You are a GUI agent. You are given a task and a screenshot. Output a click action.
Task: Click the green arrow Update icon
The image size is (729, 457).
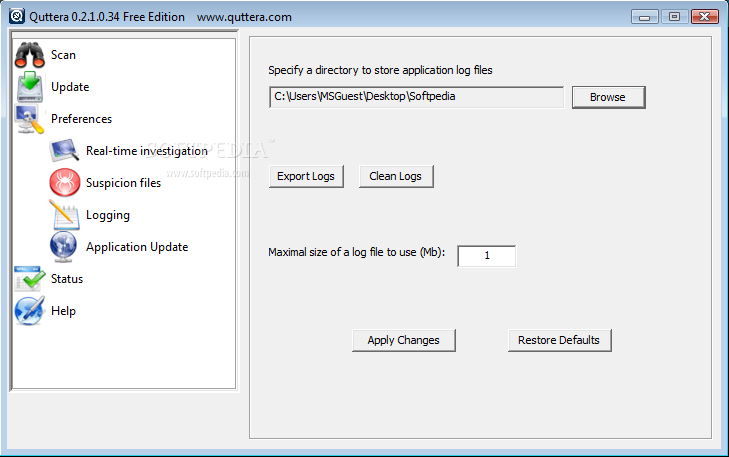click(x=30, y=86)
